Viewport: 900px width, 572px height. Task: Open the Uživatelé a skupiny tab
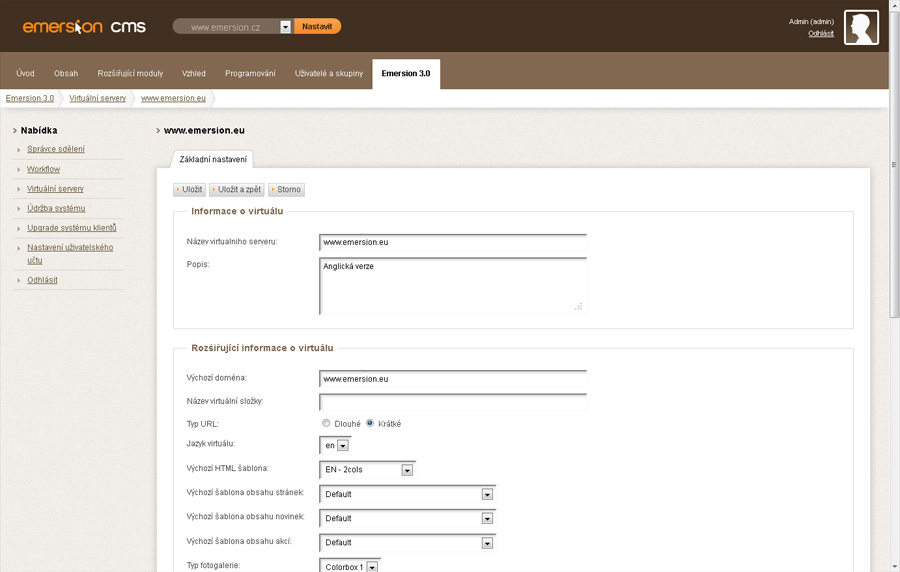(329, 73)
